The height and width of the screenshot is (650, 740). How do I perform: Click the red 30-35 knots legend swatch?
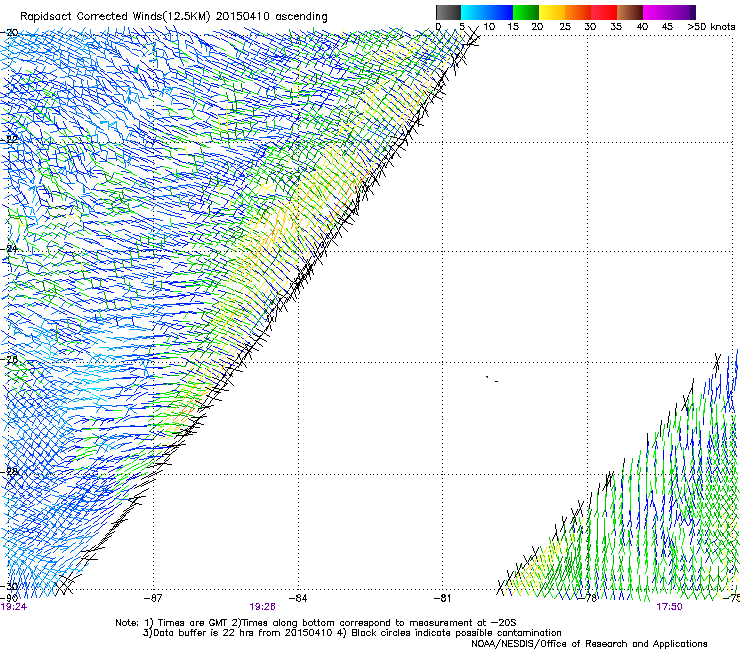[x=604, y=12]
